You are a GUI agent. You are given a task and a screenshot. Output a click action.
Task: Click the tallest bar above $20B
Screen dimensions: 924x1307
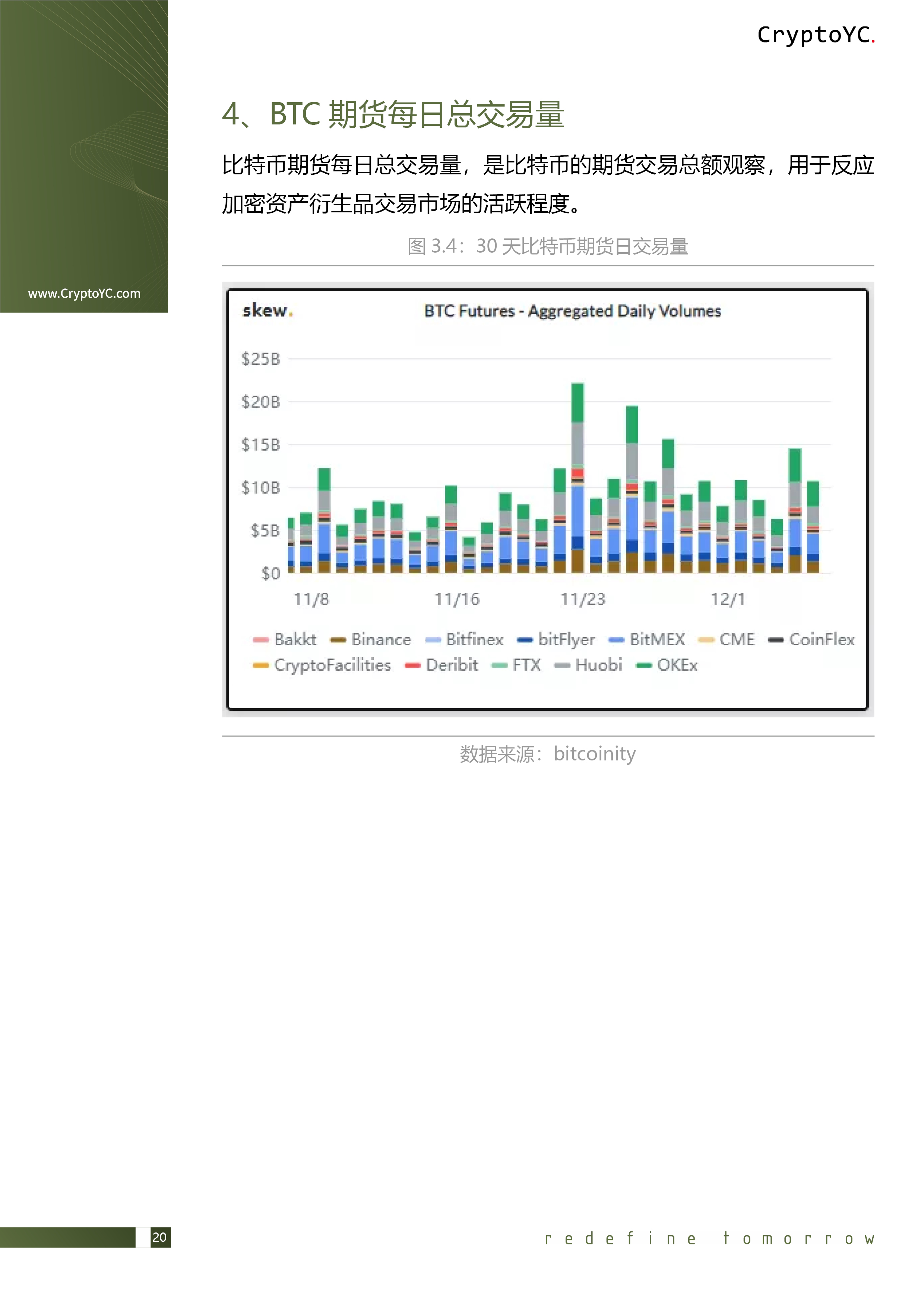(577, 478)
